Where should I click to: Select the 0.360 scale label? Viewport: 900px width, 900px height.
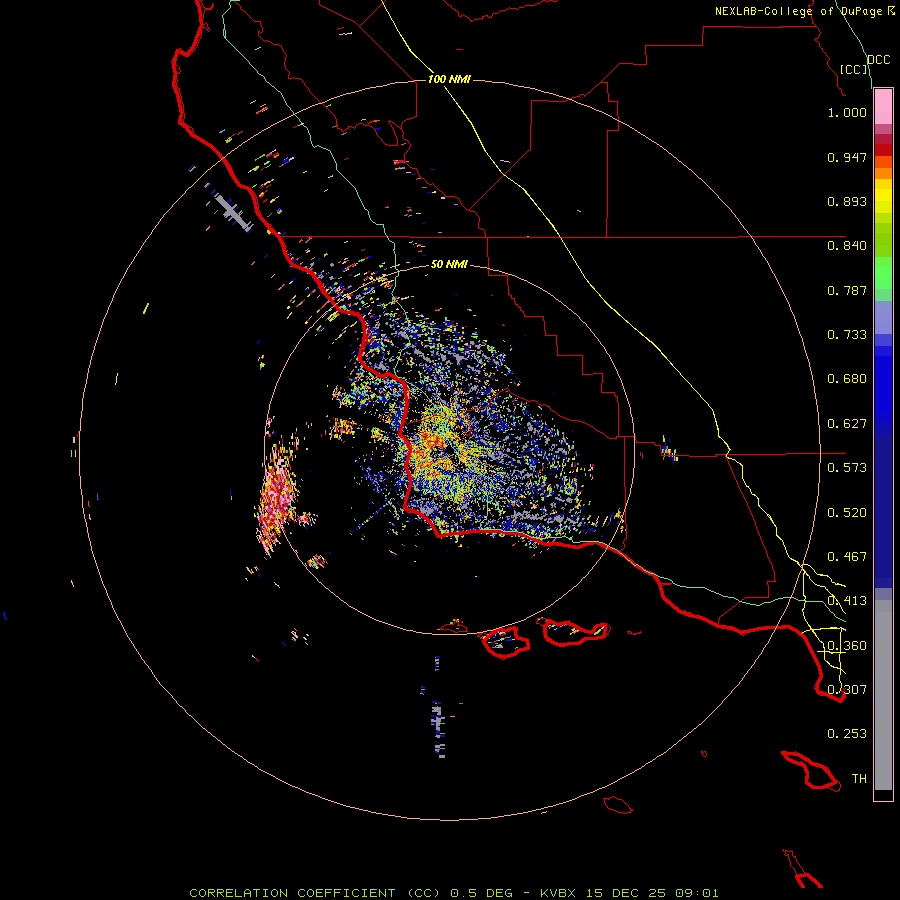[847, 646]
